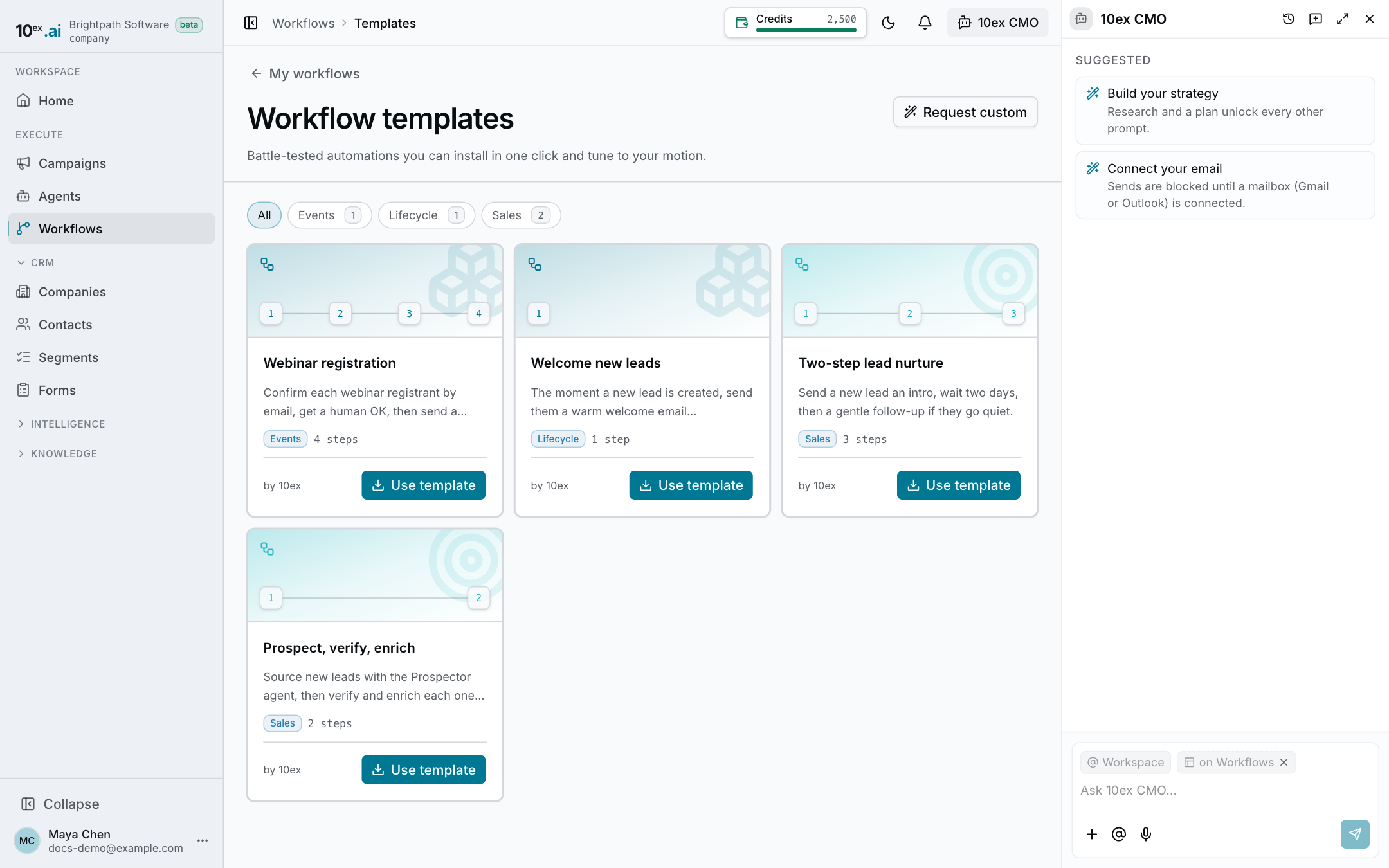
Task: Use the Welcome new leads template
Action: click(691, 485)
